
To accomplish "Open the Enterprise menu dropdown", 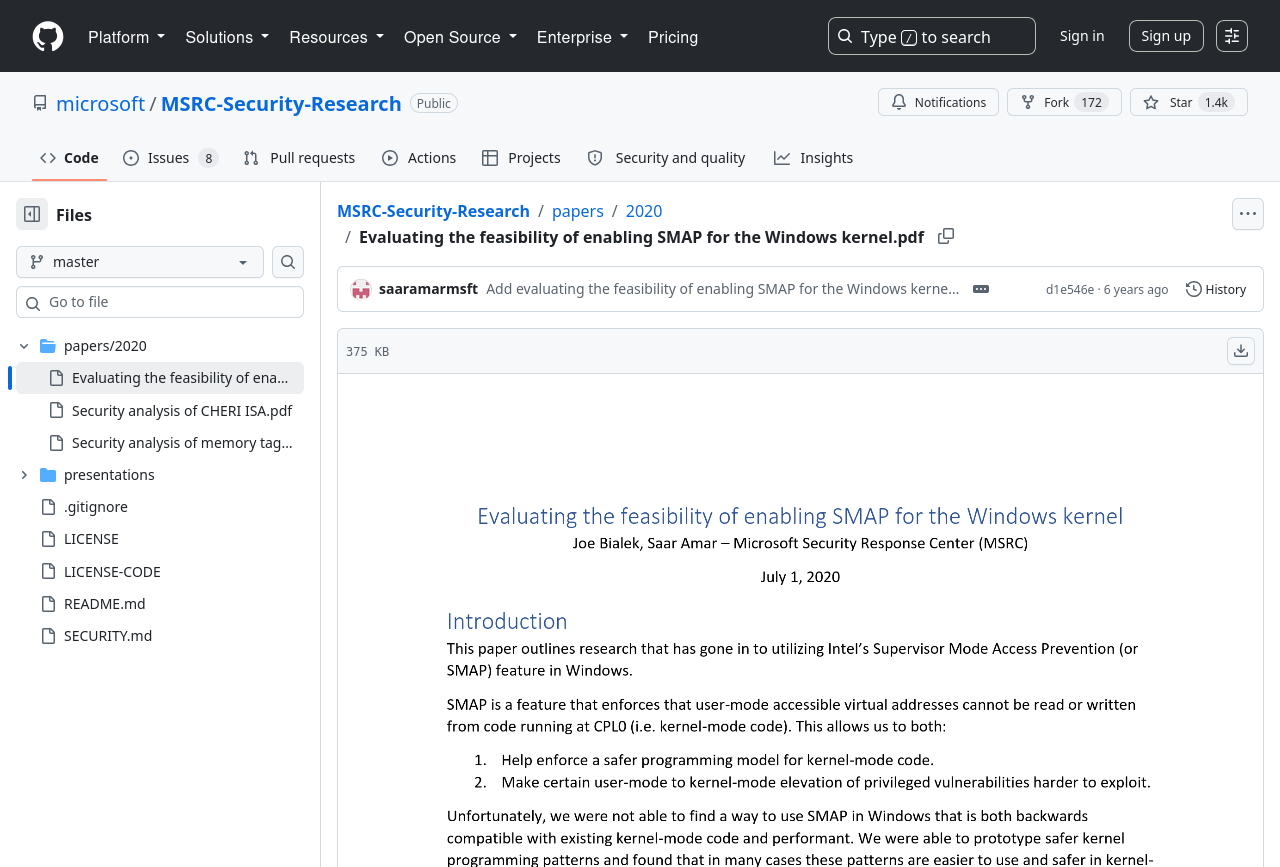I will coord(582,37).
